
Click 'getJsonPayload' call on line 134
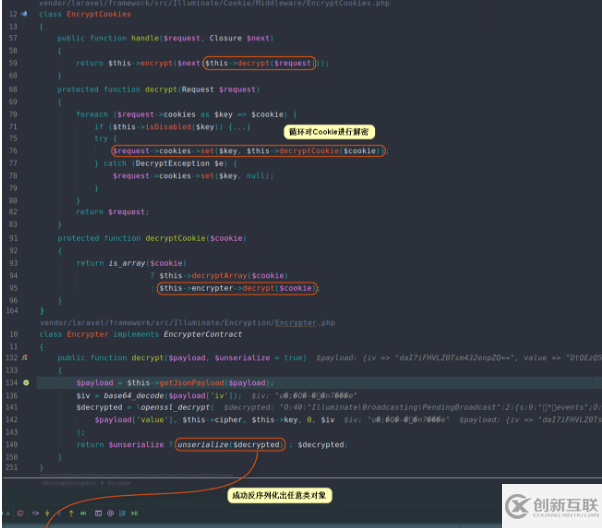pyautogui.click(x=192, y=383)
